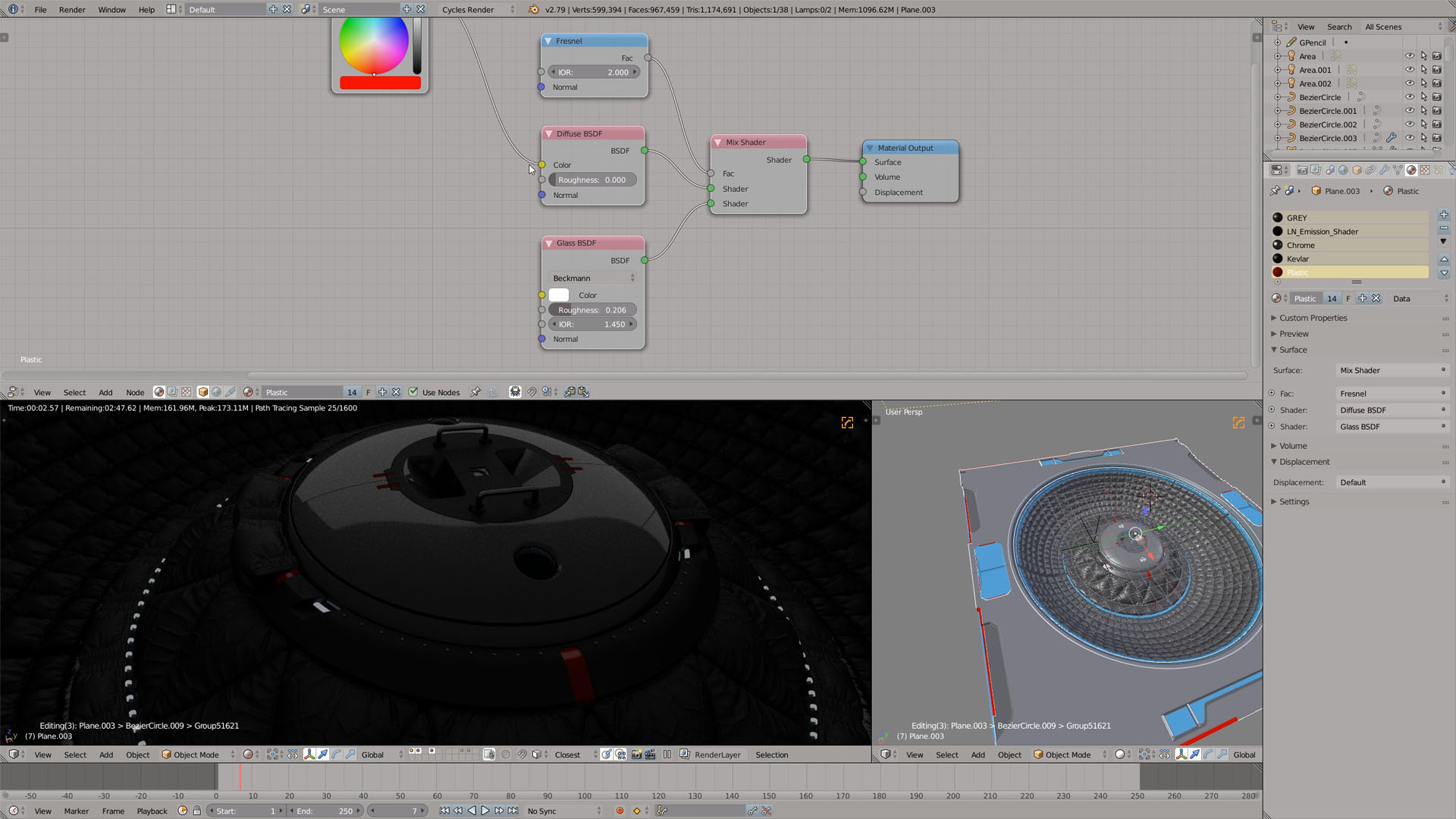Click Surface shader Mix Shader button
Viewport: 1456px width, 819px height.
[1392, 370]
